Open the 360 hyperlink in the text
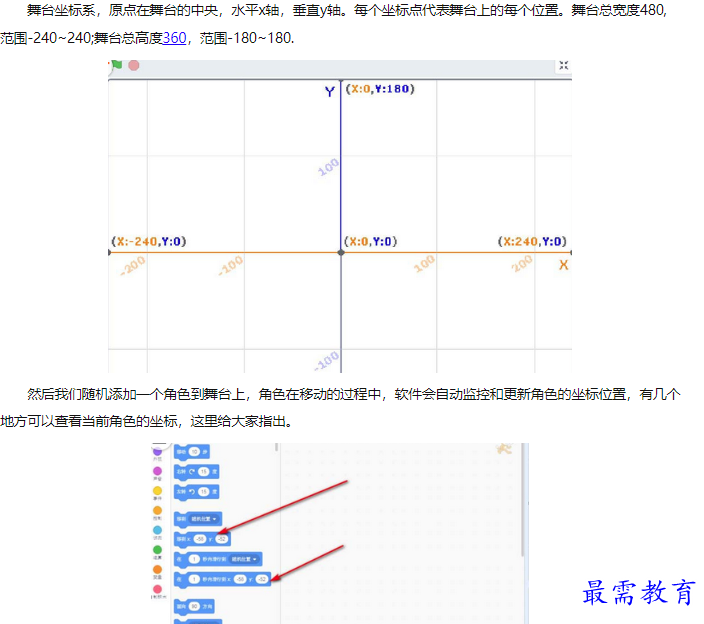 [x=174, y=38]
